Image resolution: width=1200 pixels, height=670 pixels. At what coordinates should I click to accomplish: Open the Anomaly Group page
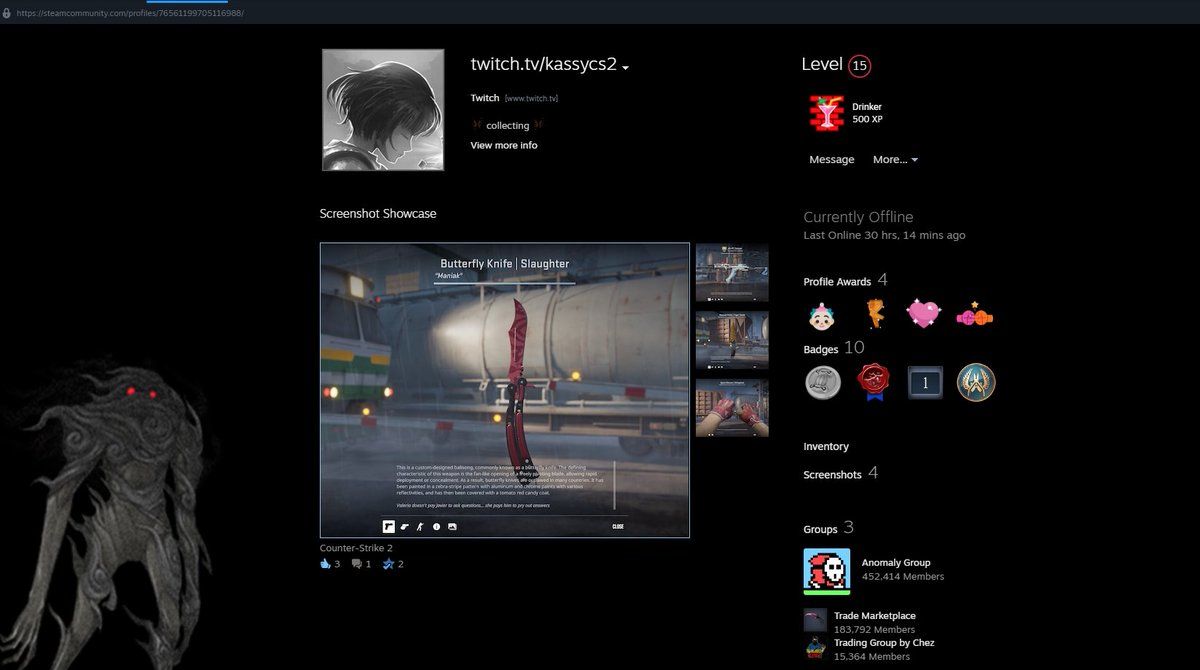[896, 562]
